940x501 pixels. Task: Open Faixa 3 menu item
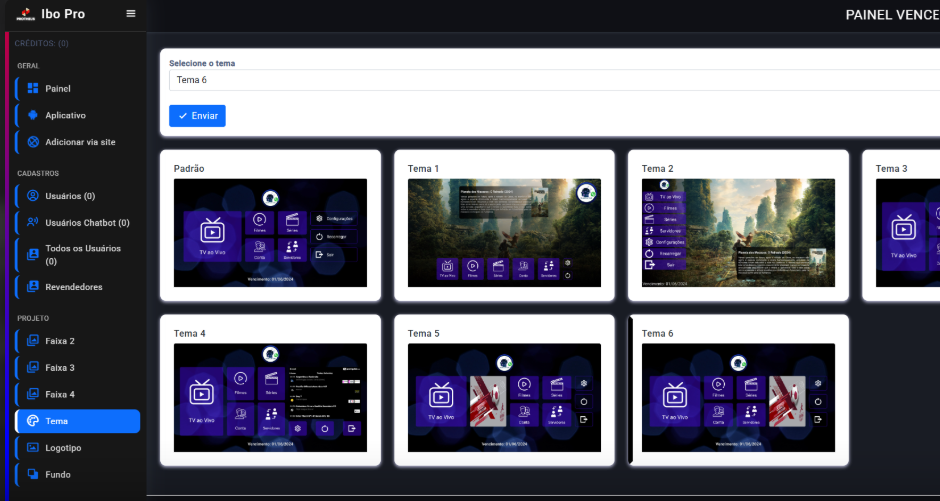[x=60, y=368]
